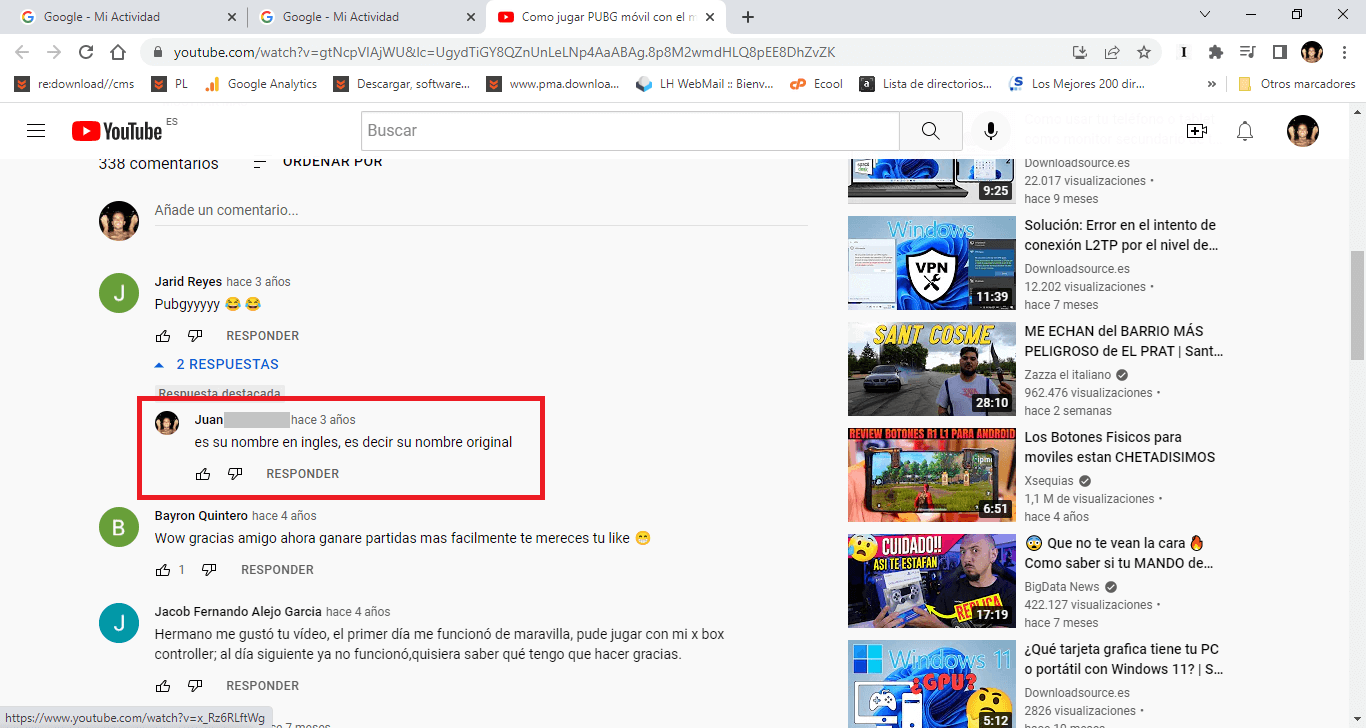1366x728 pixels.
Task: Toggle Chrome side panel
Action: [1279, 52]
